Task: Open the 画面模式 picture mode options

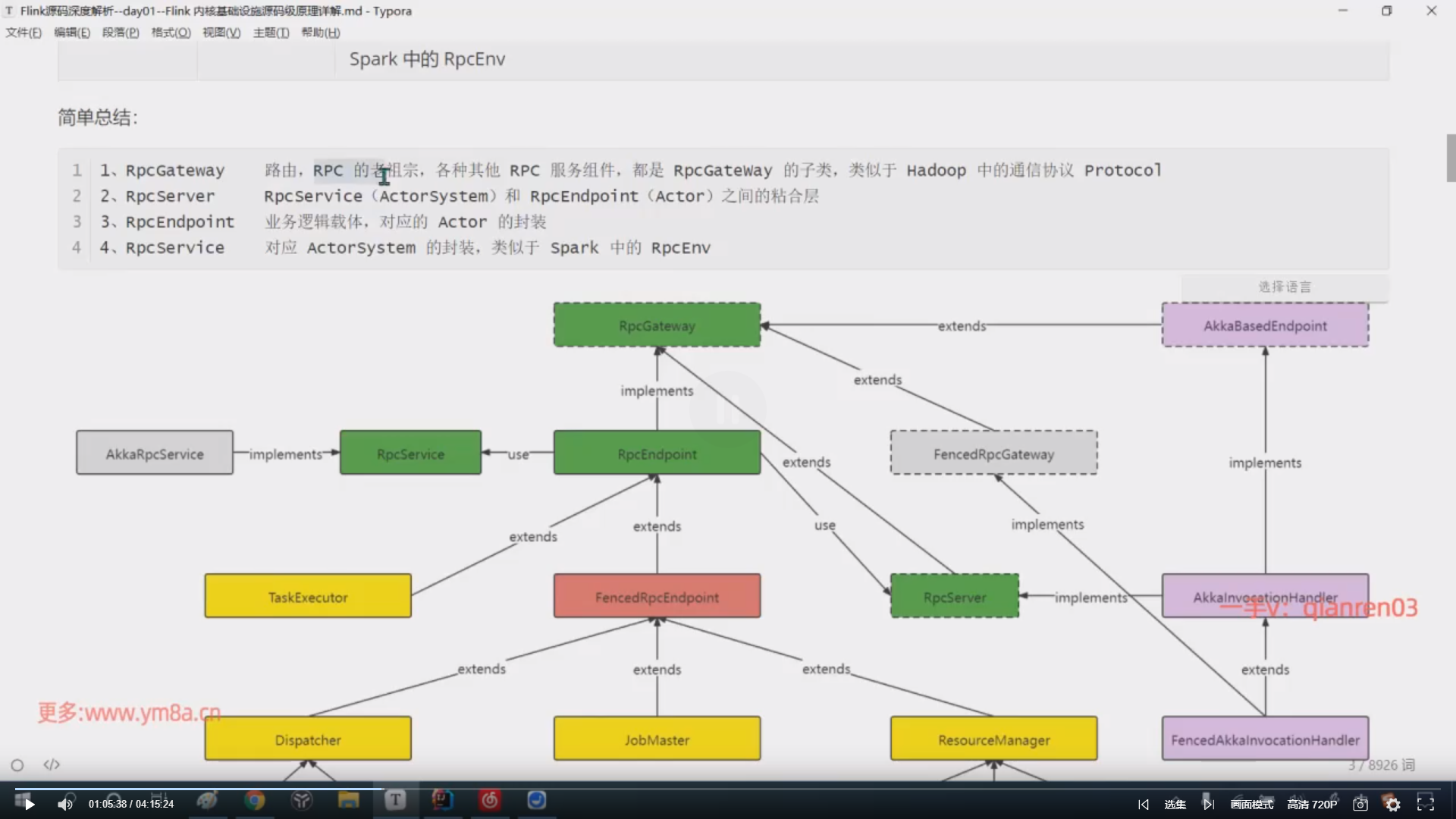Action: [1251, 804]
